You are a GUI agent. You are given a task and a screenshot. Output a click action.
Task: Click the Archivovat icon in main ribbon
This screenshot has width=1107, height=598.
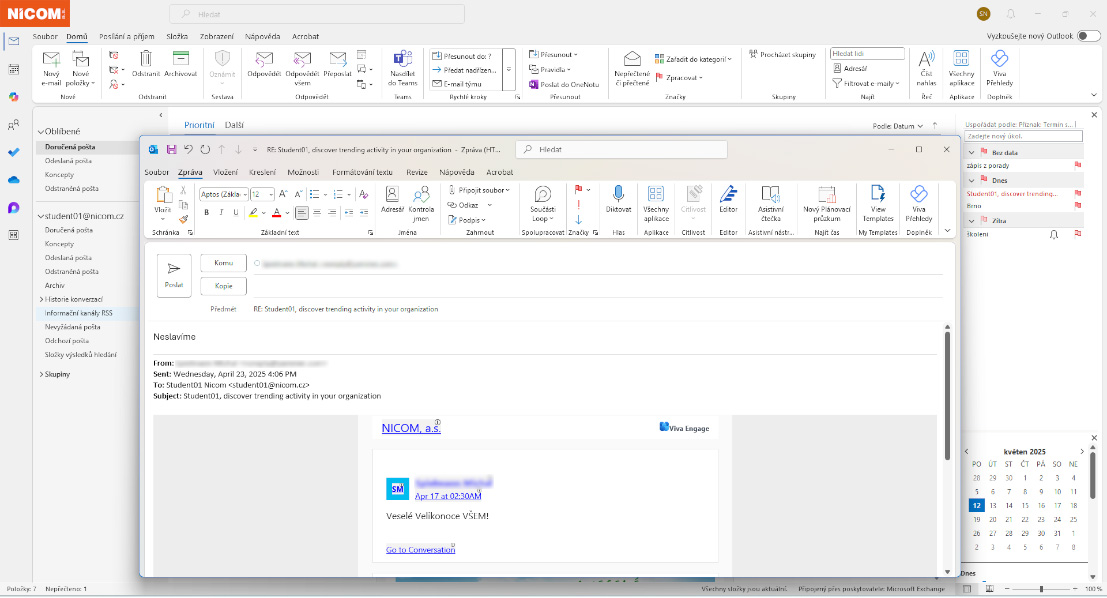180,62
